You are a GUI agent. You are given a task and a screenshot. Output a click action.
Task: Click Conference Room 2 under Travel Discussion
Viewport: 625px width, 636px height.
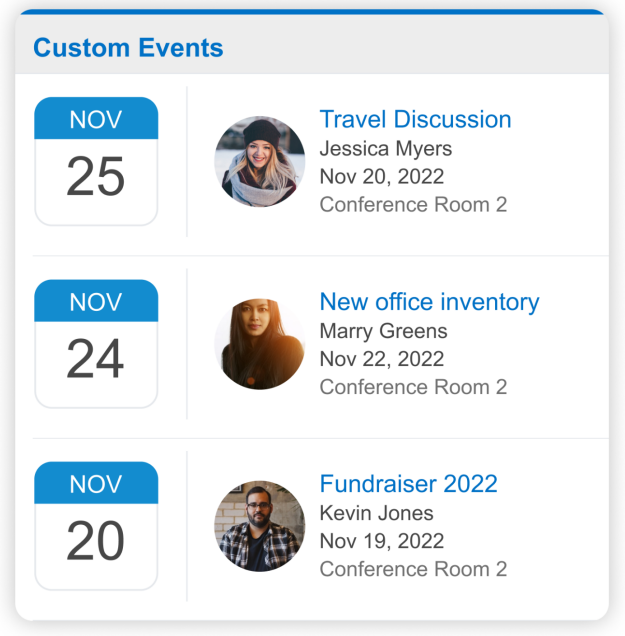click(413, 204)
